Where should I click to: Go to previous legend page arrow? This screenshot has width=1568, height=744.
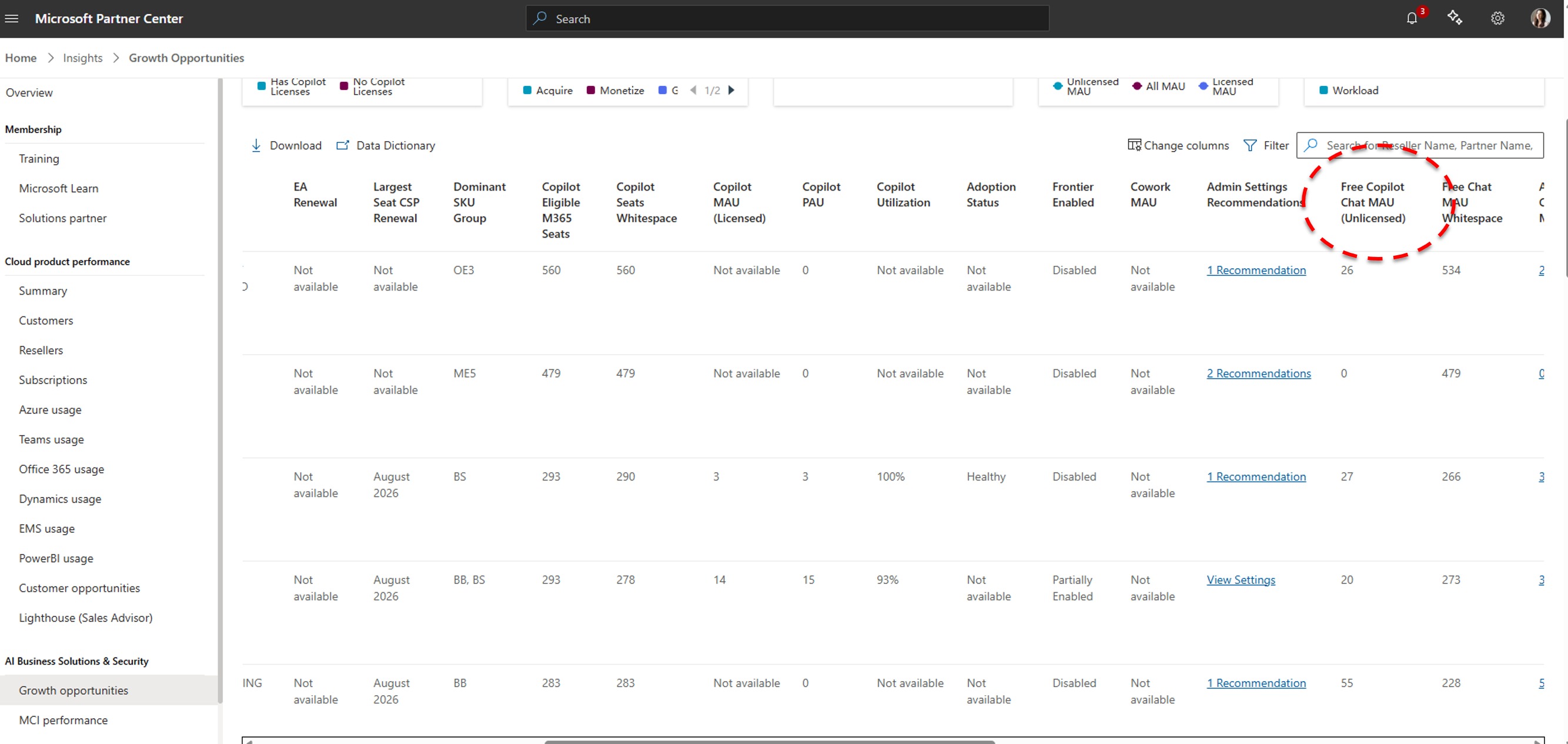click(x=693, y=90)
